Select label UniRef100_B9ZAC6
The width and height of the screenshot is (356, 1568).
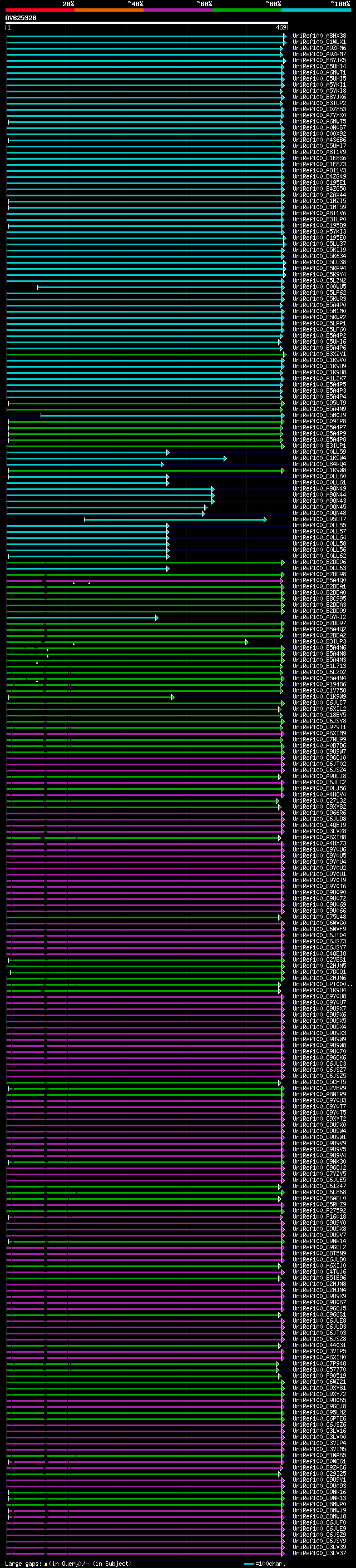(319, 1467)
